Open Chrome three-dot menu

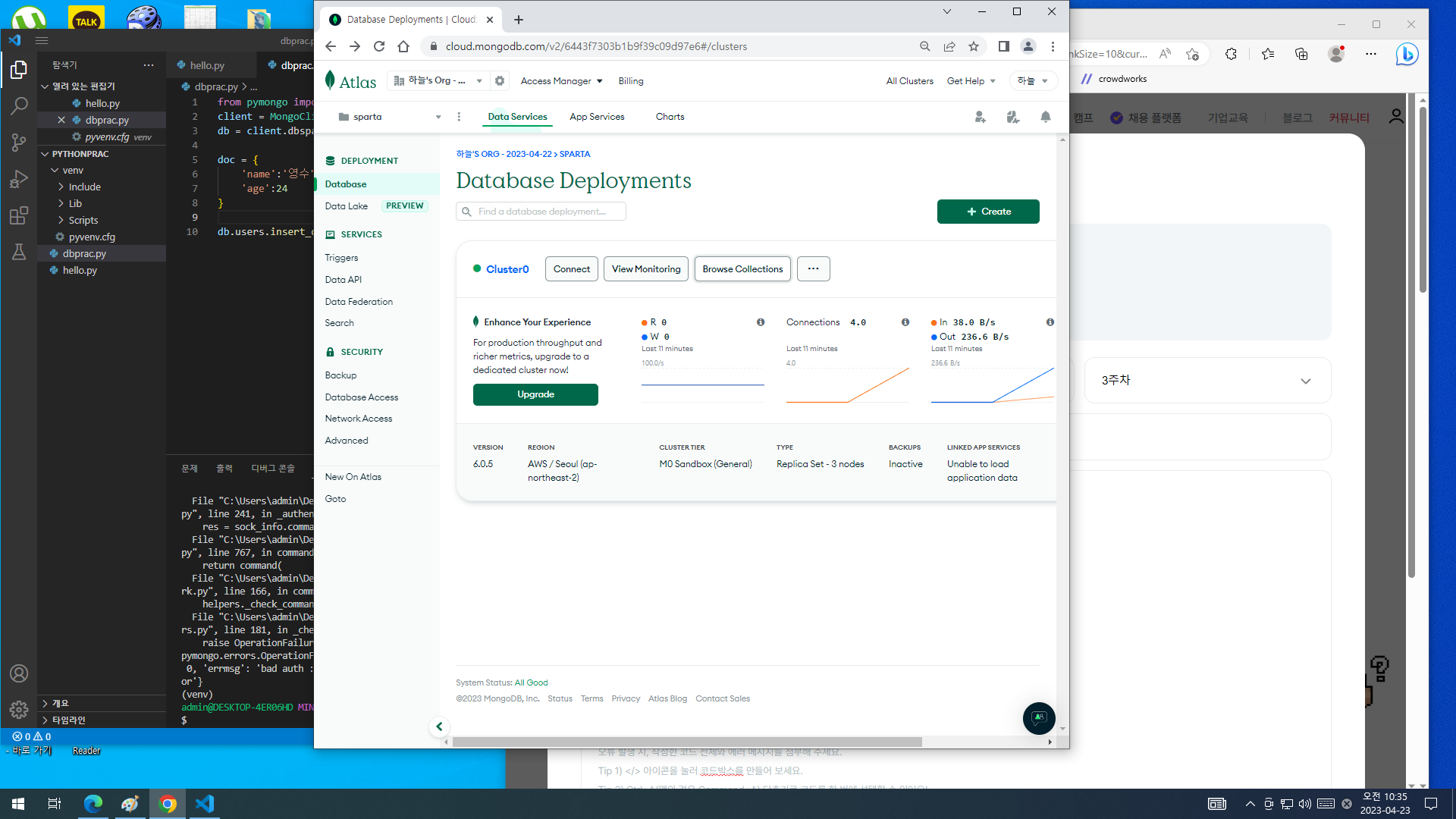coord(1053,46)
